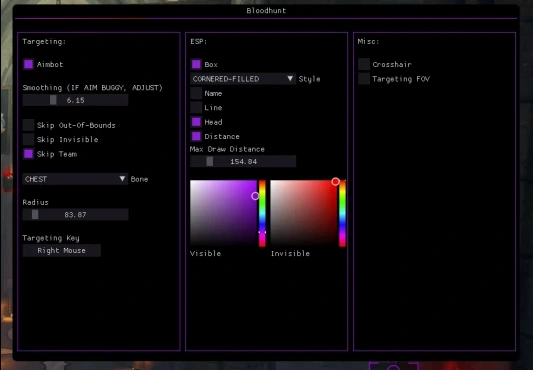533x370 pixels.
Task: Toggle the Head ESP checkbox
Action: (196, 122)
